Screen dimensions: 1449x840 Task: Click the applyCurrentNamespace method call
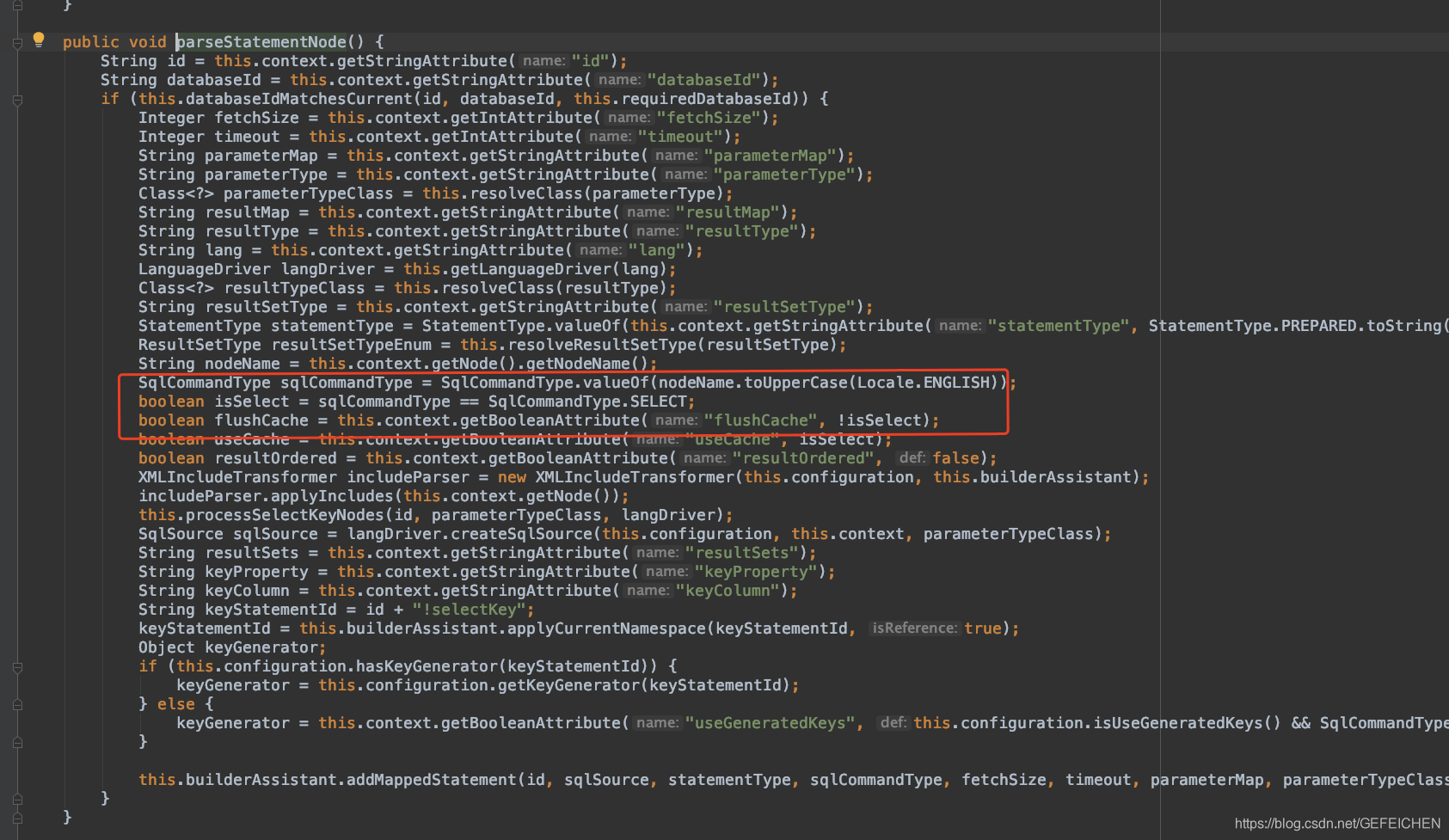606,628
